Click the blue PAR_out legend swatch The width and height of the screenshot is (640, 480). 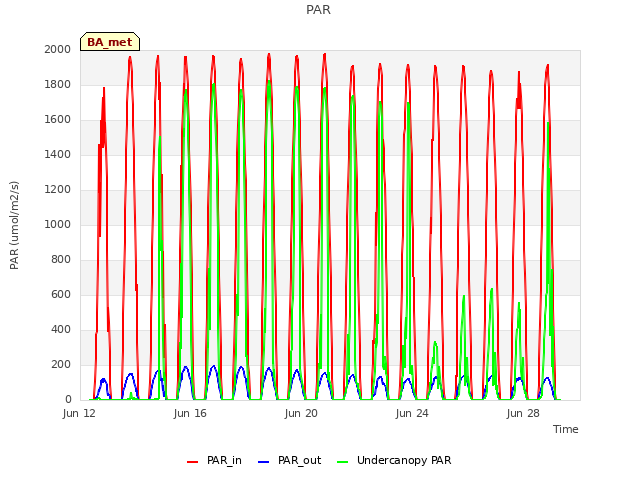pyautogui.click(x=264, y=462)
